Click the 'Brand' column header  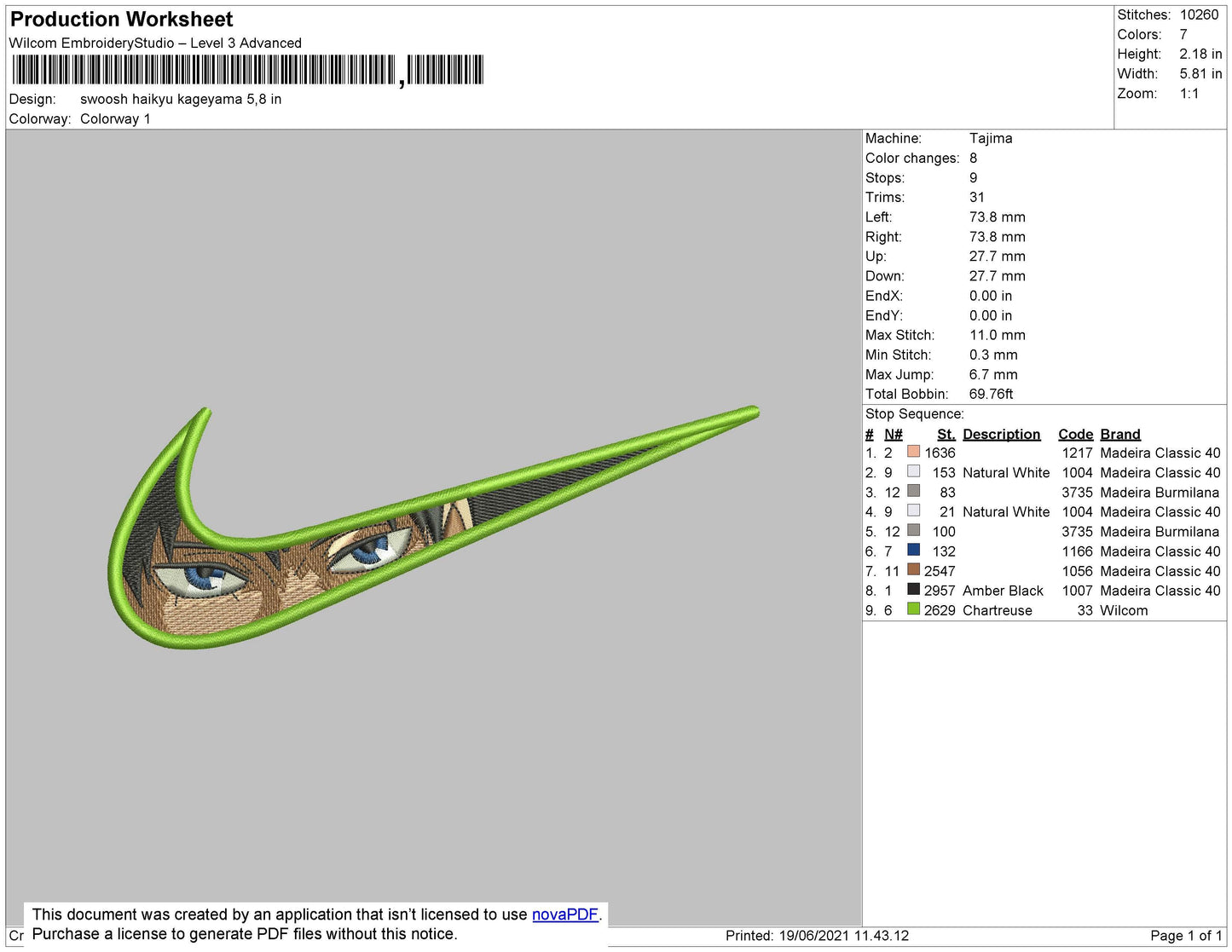(1120, 434)
